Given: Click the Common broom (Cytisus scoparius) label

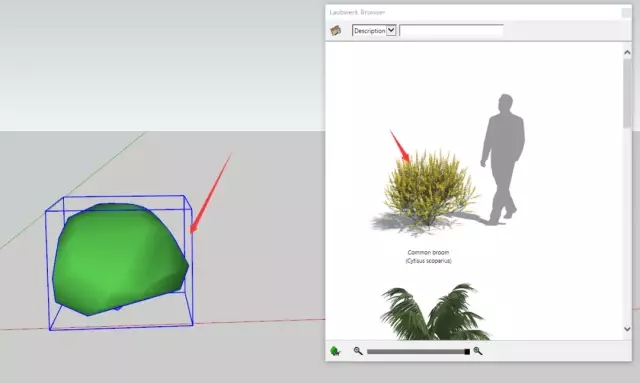Looking at the screenshot, I should 428,256.
